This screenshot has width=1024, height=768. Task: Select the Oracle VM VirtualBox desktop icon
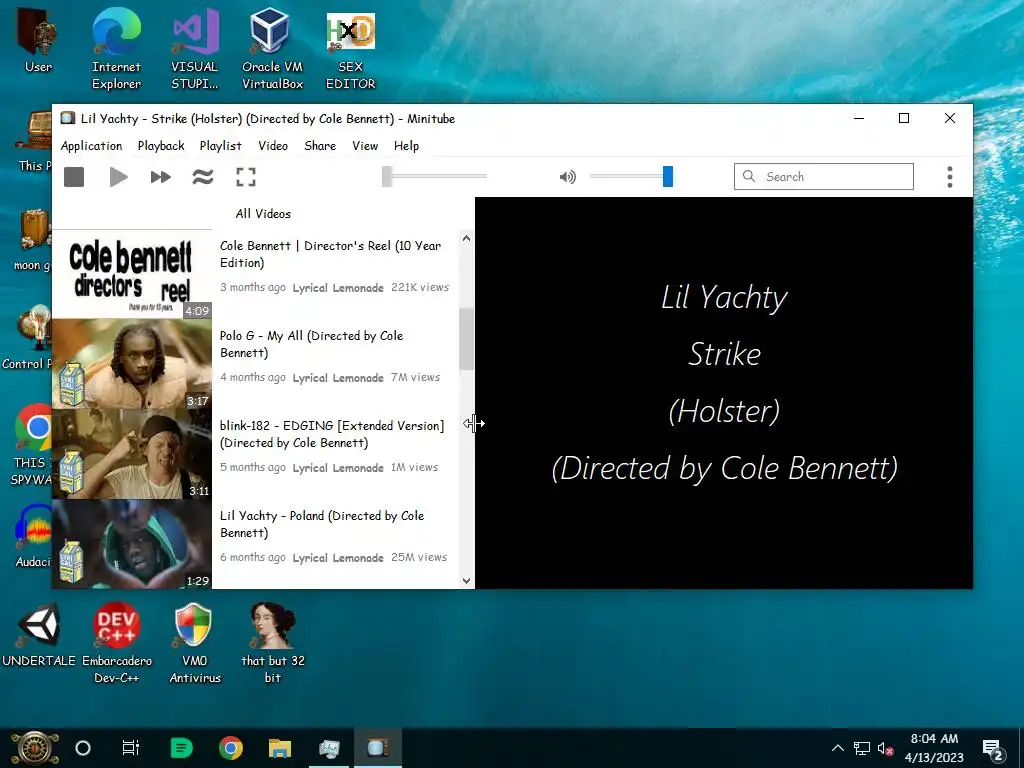click(x=272, y=49)
